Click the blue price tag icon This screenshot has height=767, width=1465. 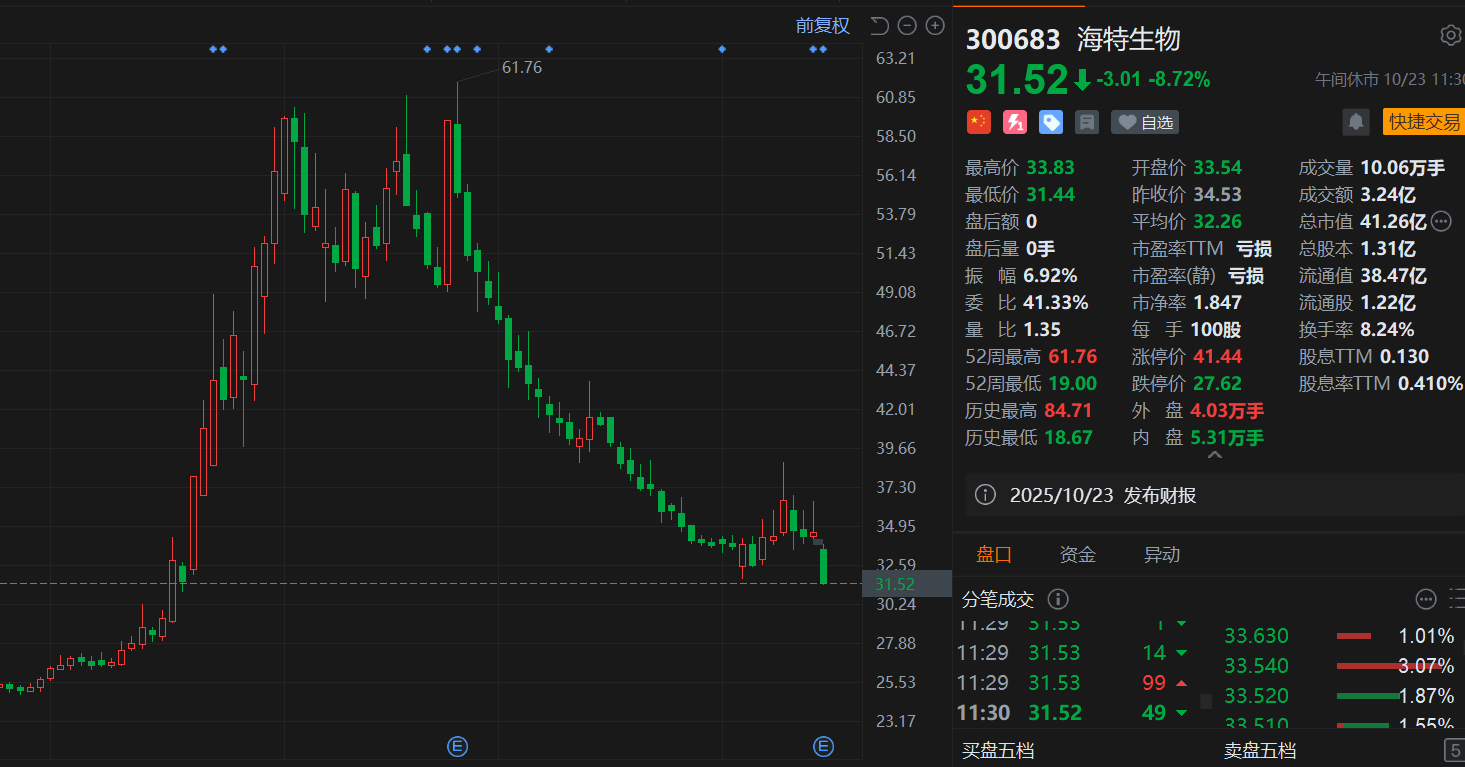click(x=1050, y=122)
